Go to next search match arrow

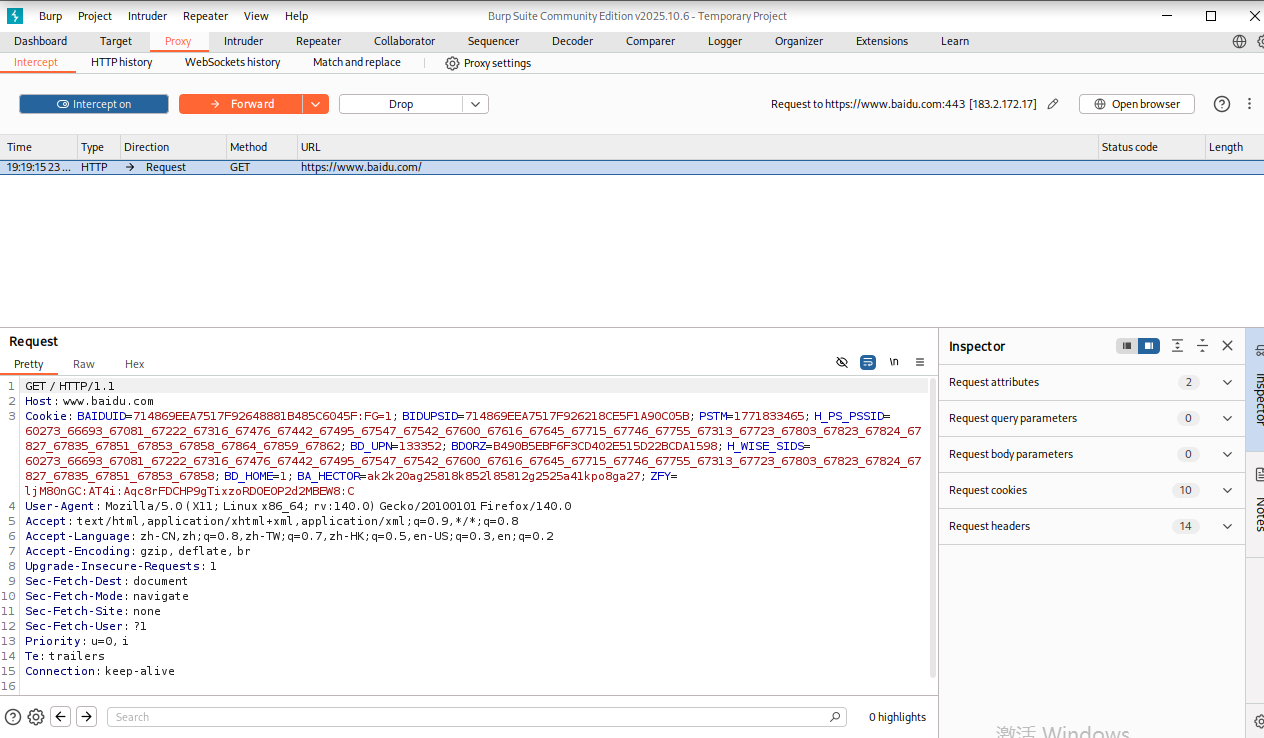coord(87,717)
